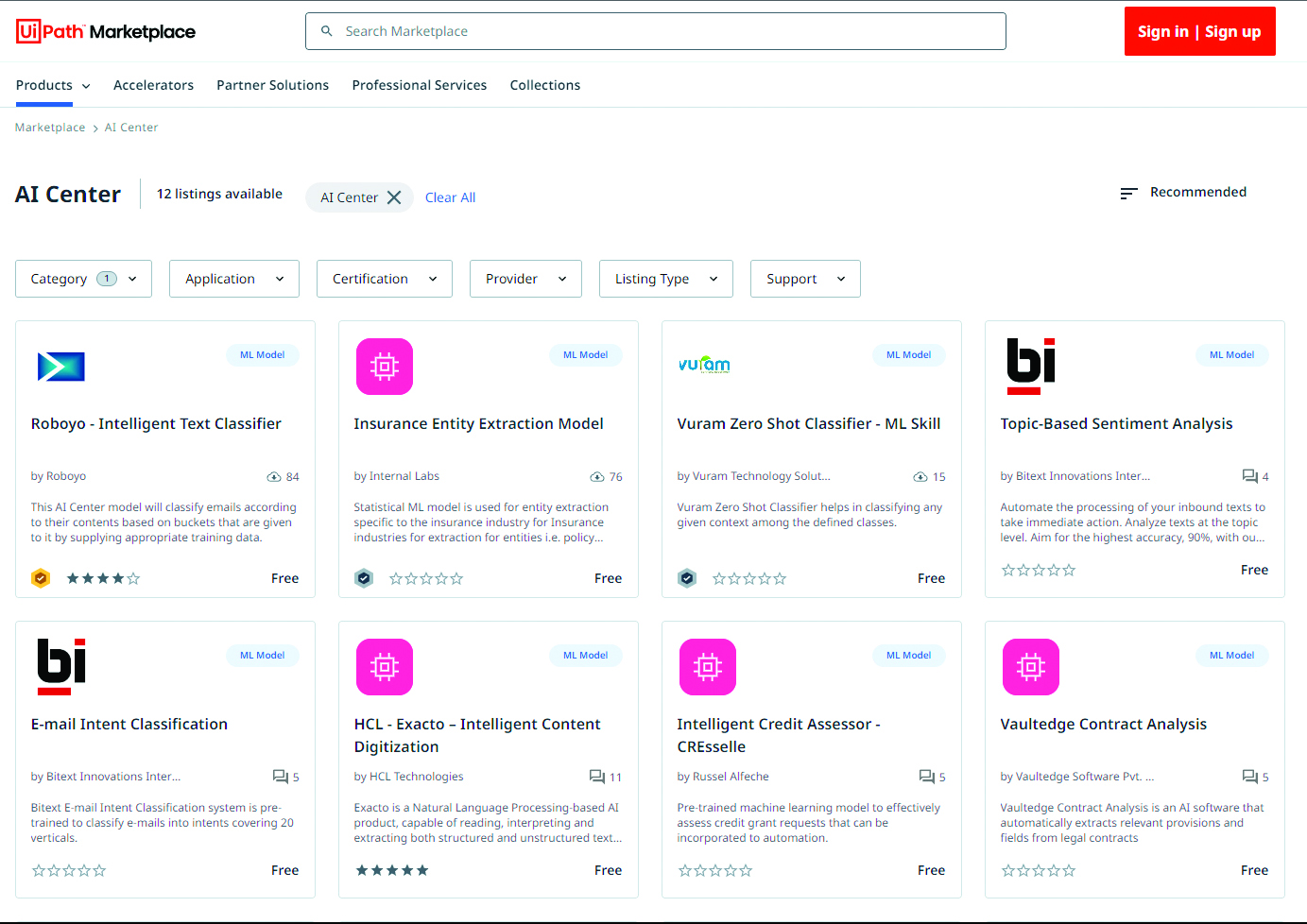
Task: Click the comments icon on HCL Exacto card
Action: pyautogui.click(x=597, y=777)
